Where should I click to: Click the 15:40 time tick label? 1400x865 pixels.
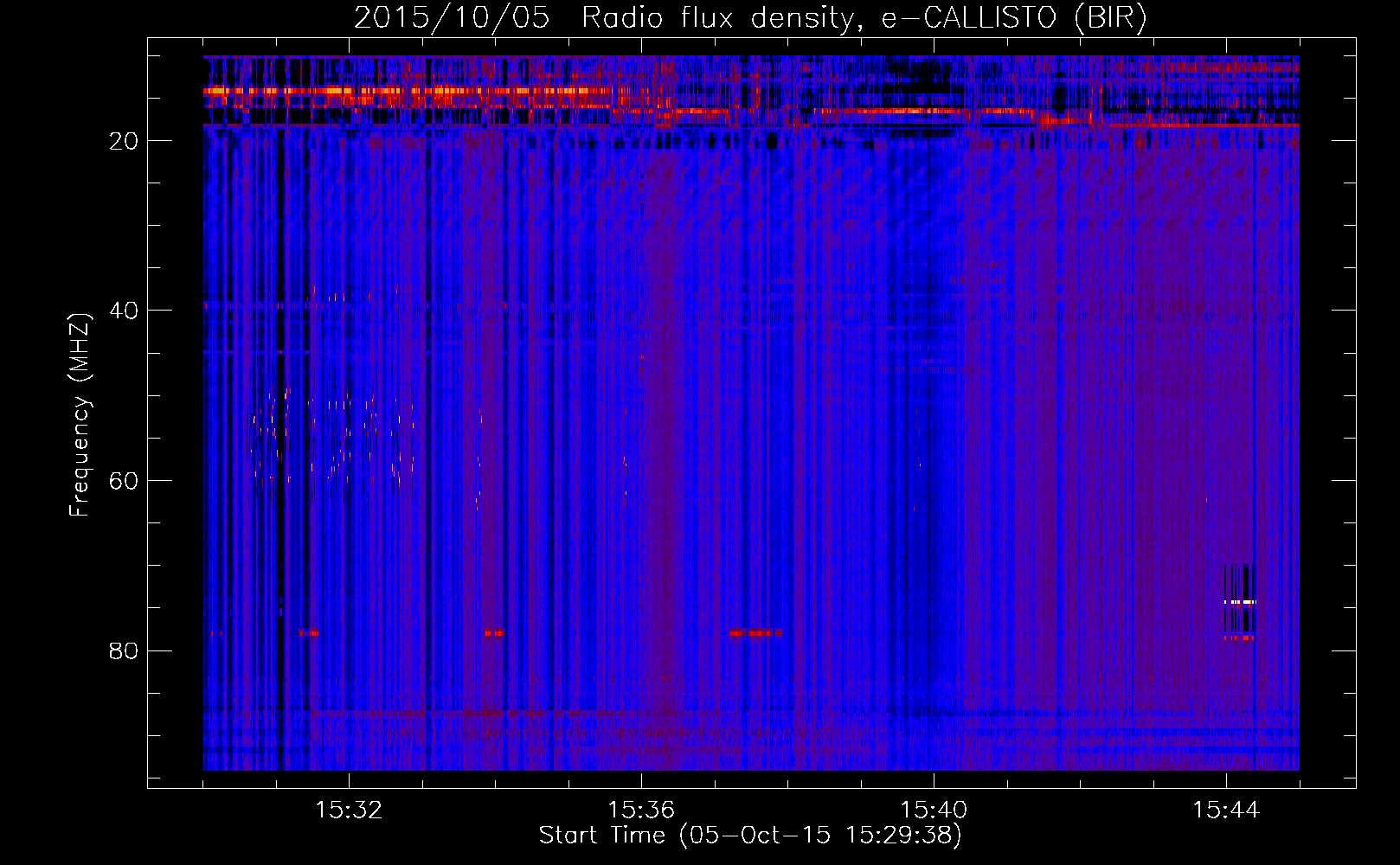tap(934, 811)
